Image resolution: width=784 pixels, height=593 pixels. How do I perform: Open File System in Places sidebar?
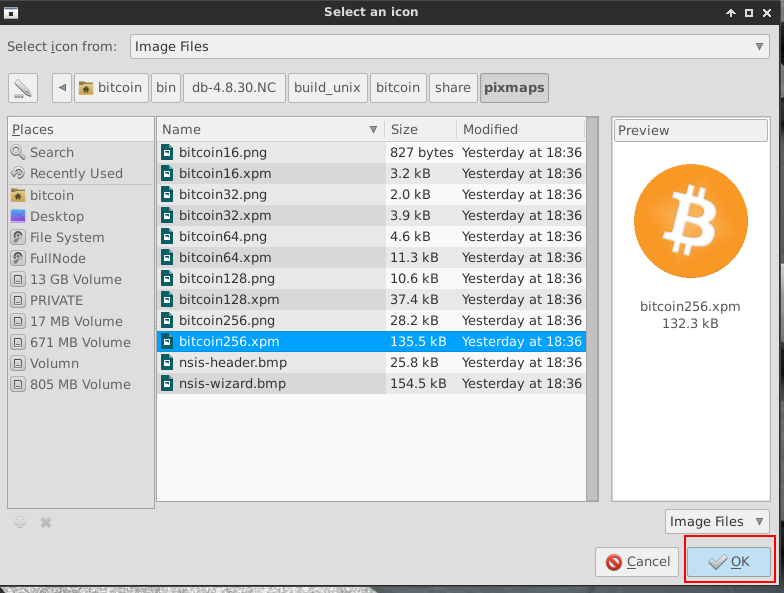[x=80, y=238]
